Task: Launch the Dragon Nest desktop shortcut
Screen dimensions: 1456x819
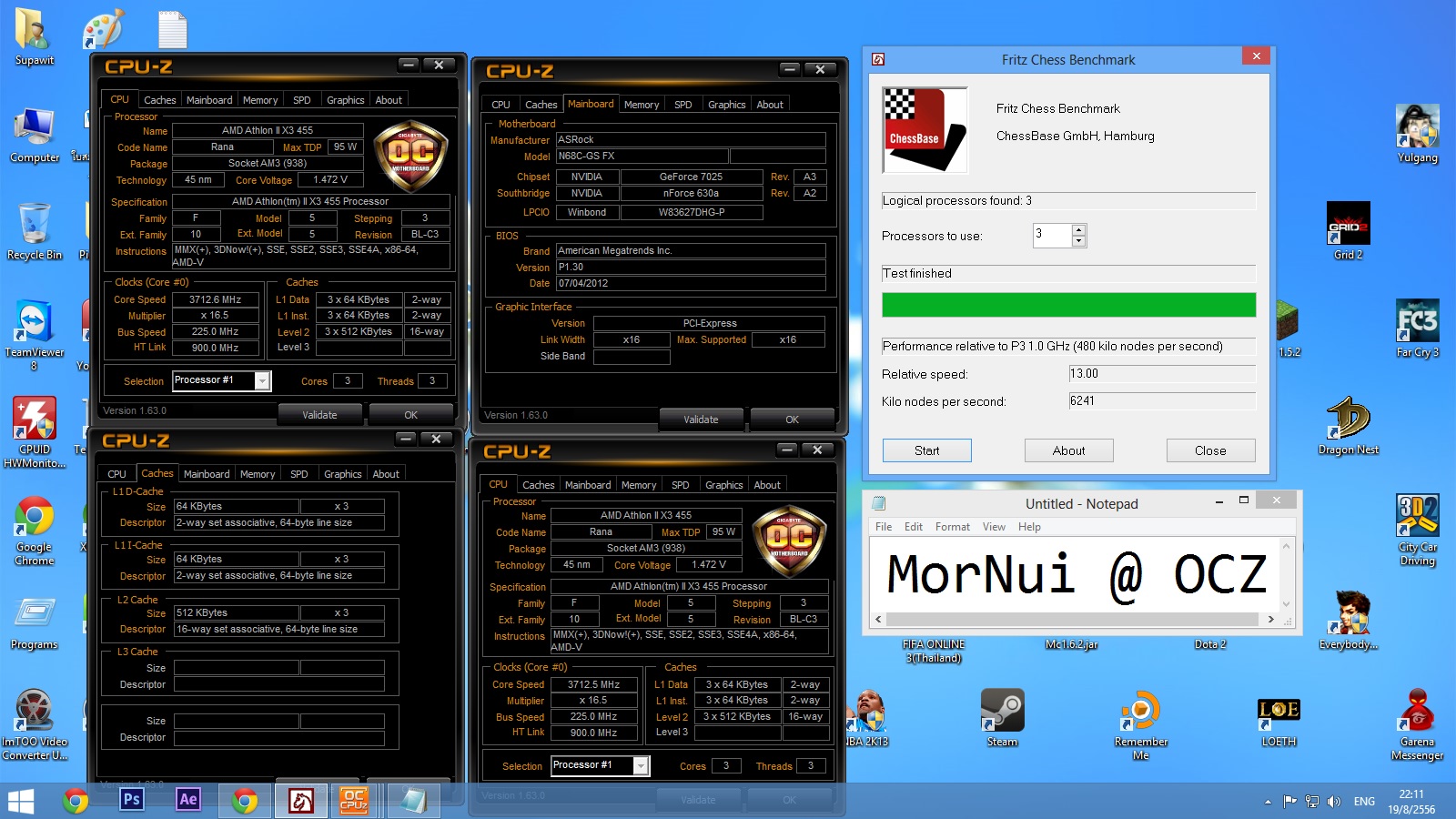Action: click(x=1348, y=426)
